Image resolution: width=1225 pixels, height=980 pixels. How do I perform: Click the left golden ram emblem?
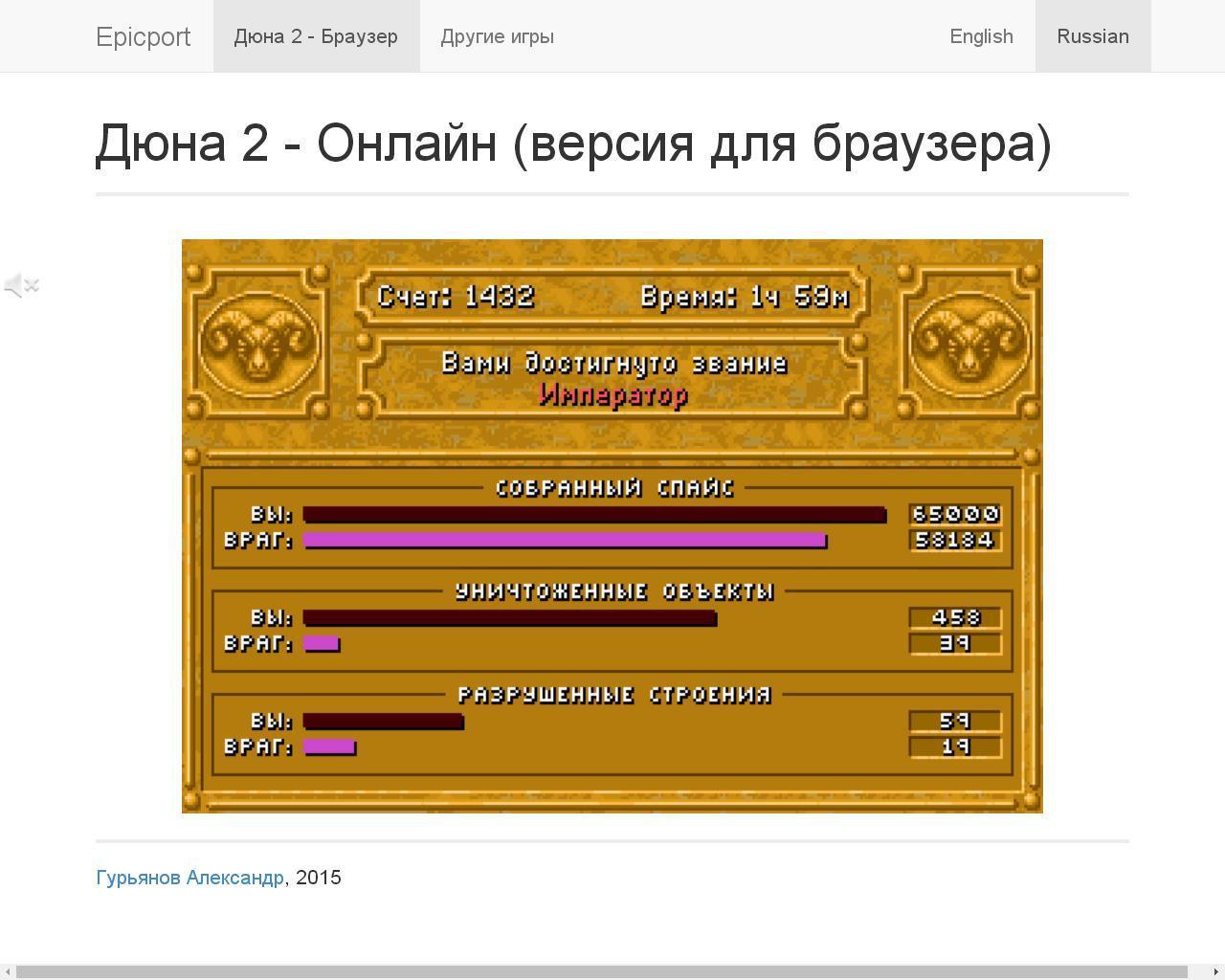click(x=257, y=343)
